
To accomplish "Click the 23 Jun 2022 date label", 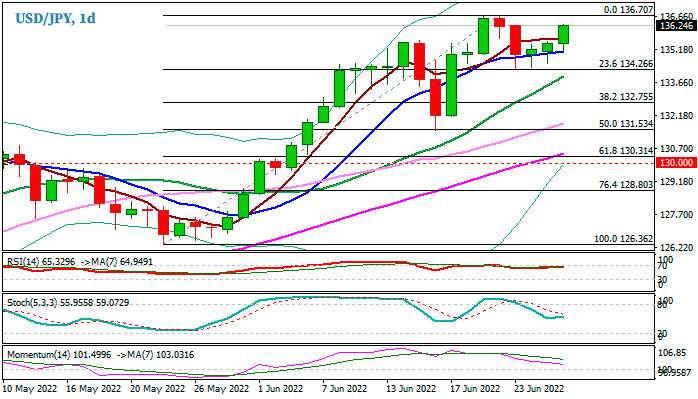I will click(x=539, y=389).
